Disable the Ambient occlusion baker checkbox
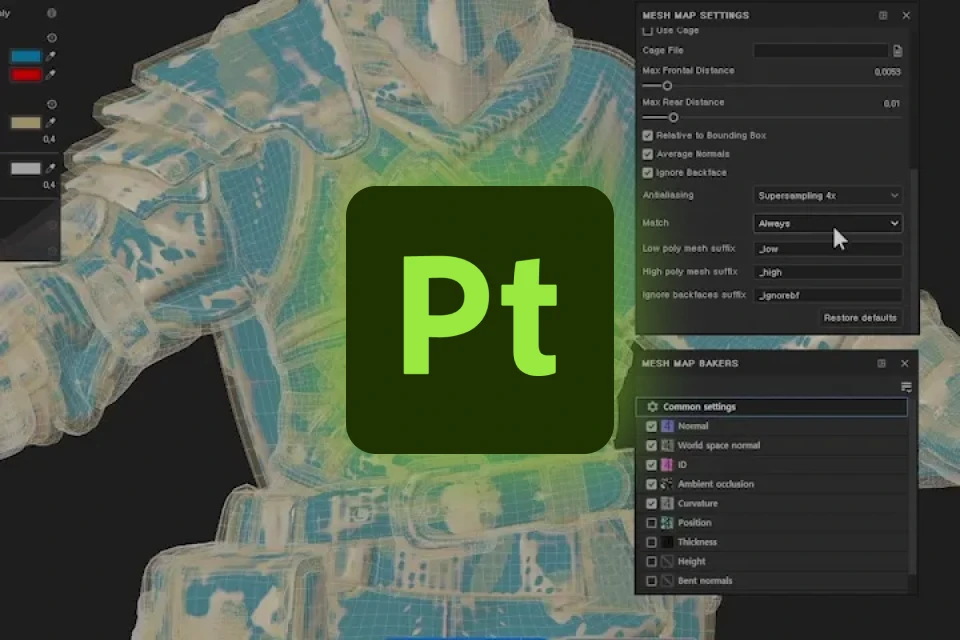 click(x=651, y=484)
